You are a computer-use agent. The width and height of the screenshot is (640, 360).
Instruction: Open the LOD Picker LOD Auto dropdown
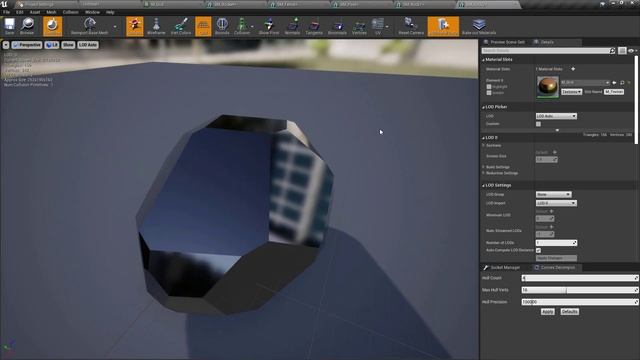coord(556,116)
